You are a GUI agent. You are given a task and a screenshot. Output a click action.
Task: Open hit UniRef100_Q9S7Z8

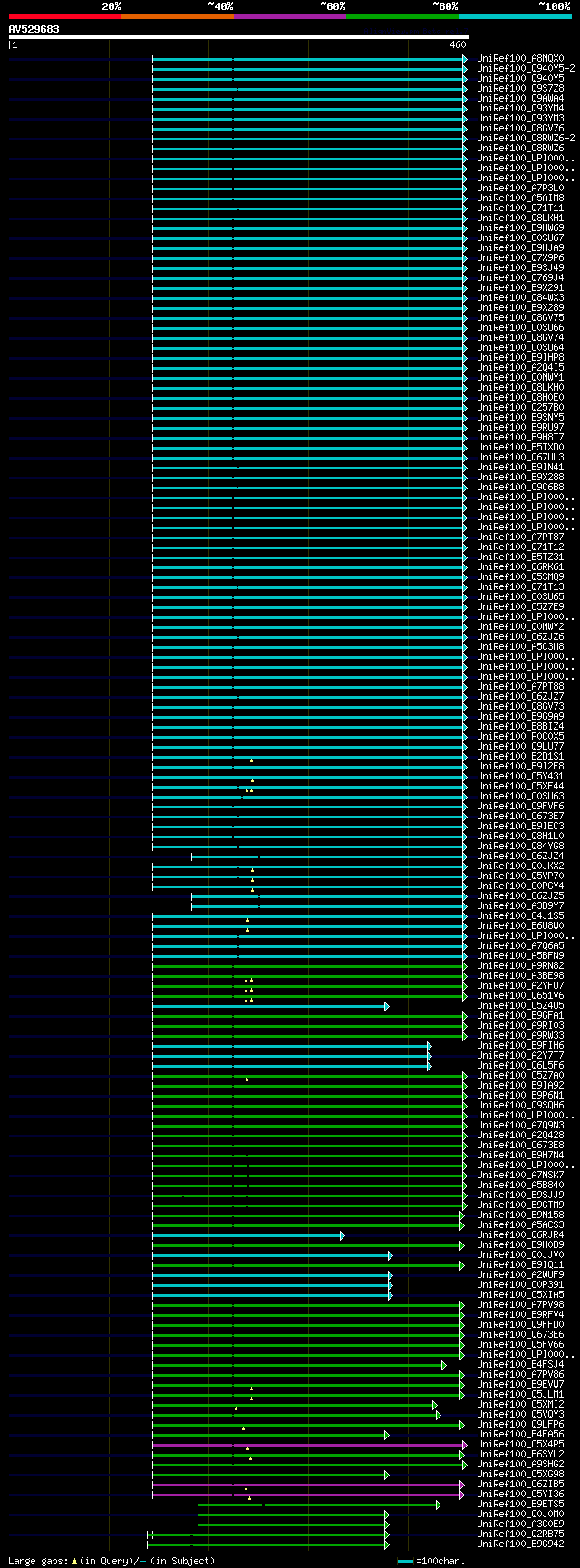pos(519,89)
